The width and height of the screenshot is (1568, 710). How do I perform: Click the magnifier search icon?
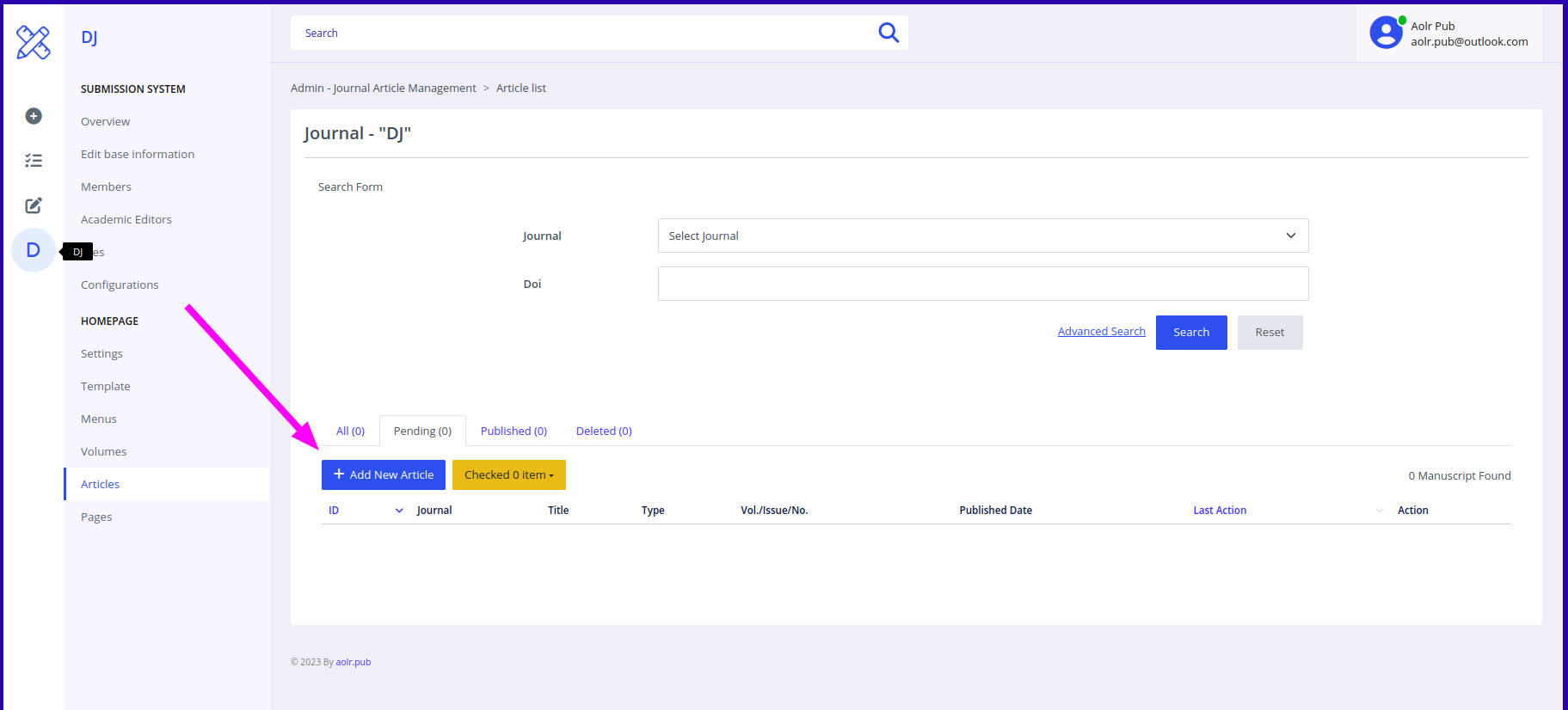pyautogui.click(x=888, y=33)
